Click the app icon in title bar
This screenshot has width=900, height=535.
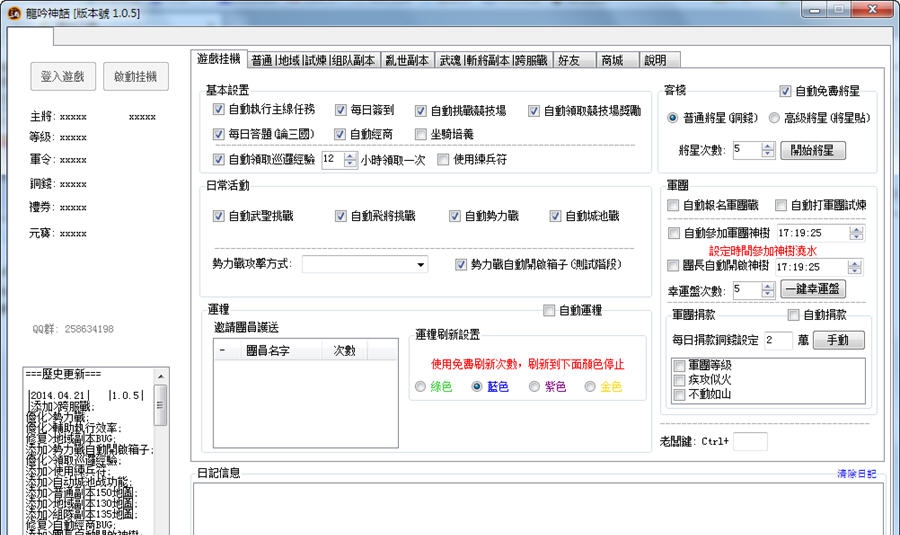14,12
